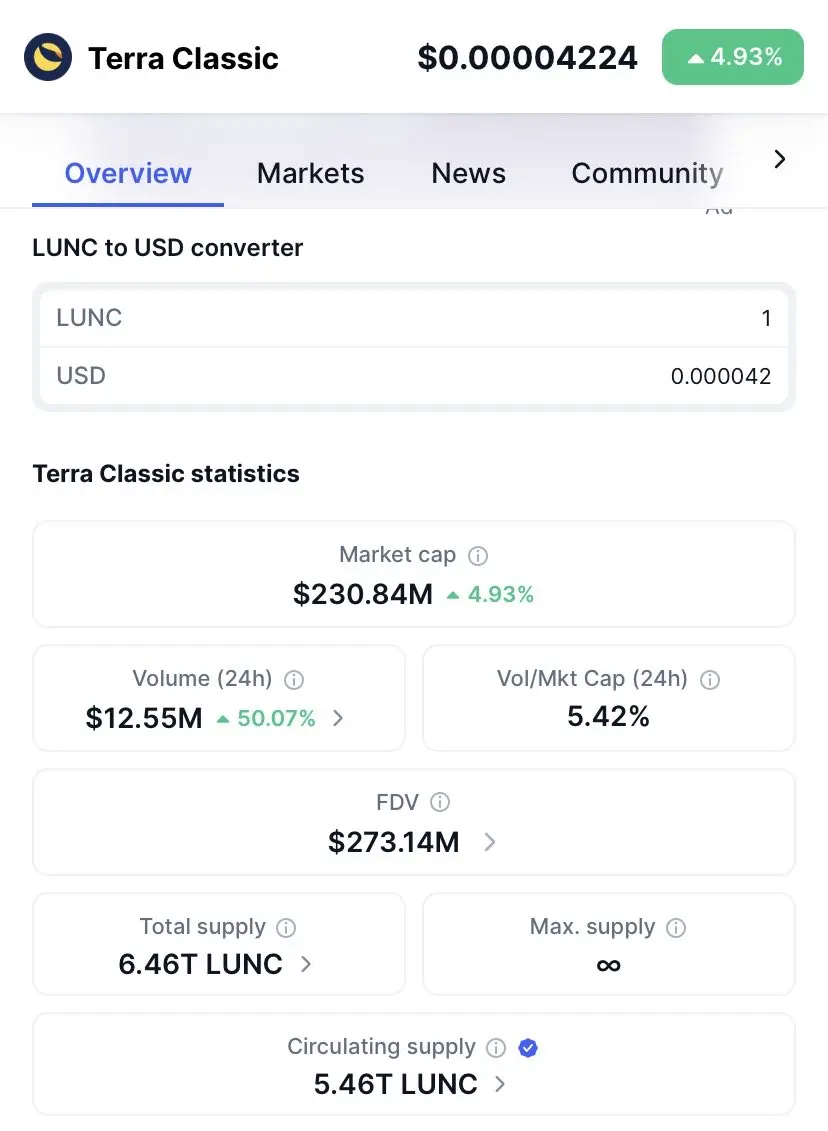
Task: Click the Circulating supply info icon
Action: [x=496, y=1048]
